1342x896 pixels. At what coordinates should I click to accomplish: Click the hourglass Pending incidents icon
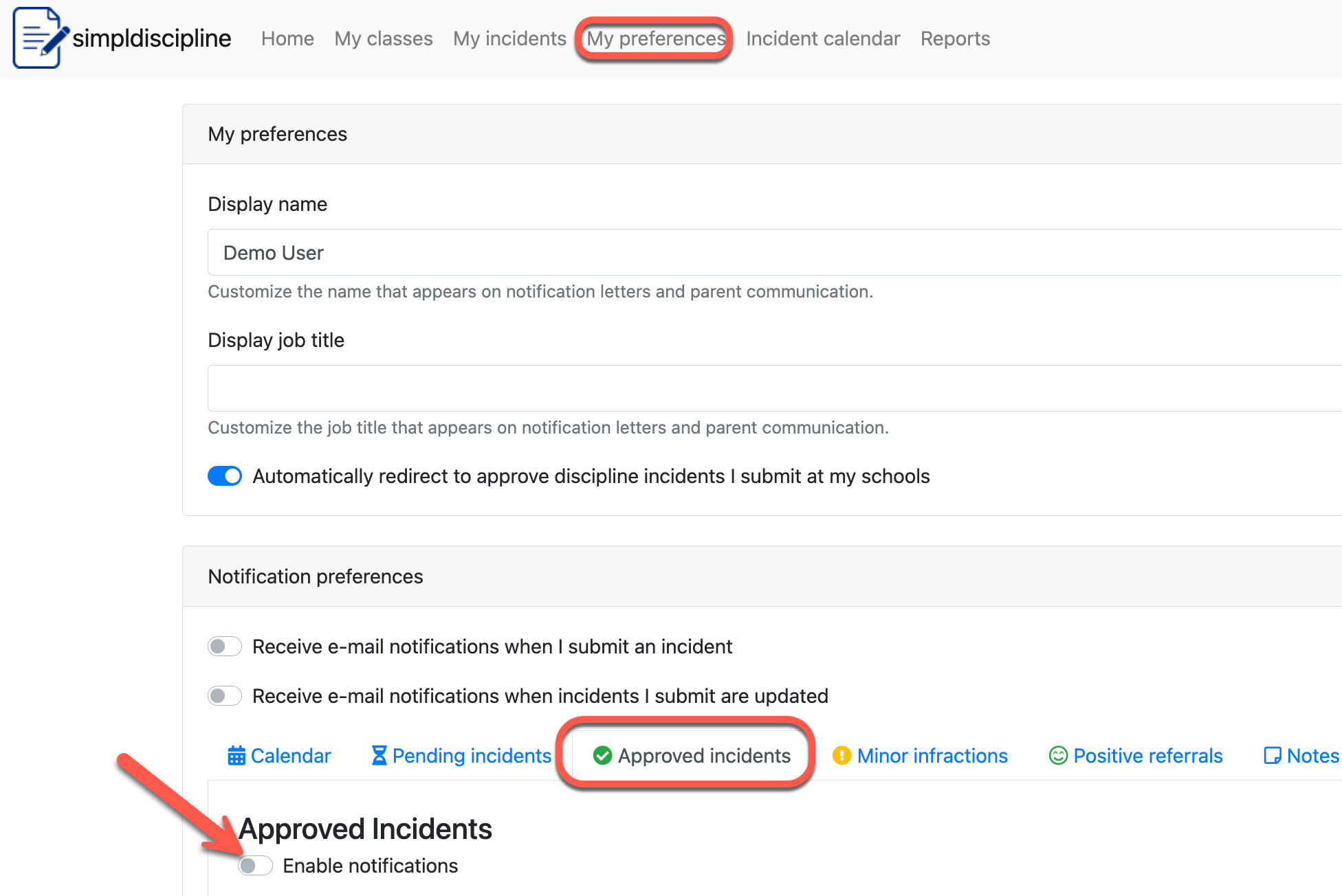379,756
